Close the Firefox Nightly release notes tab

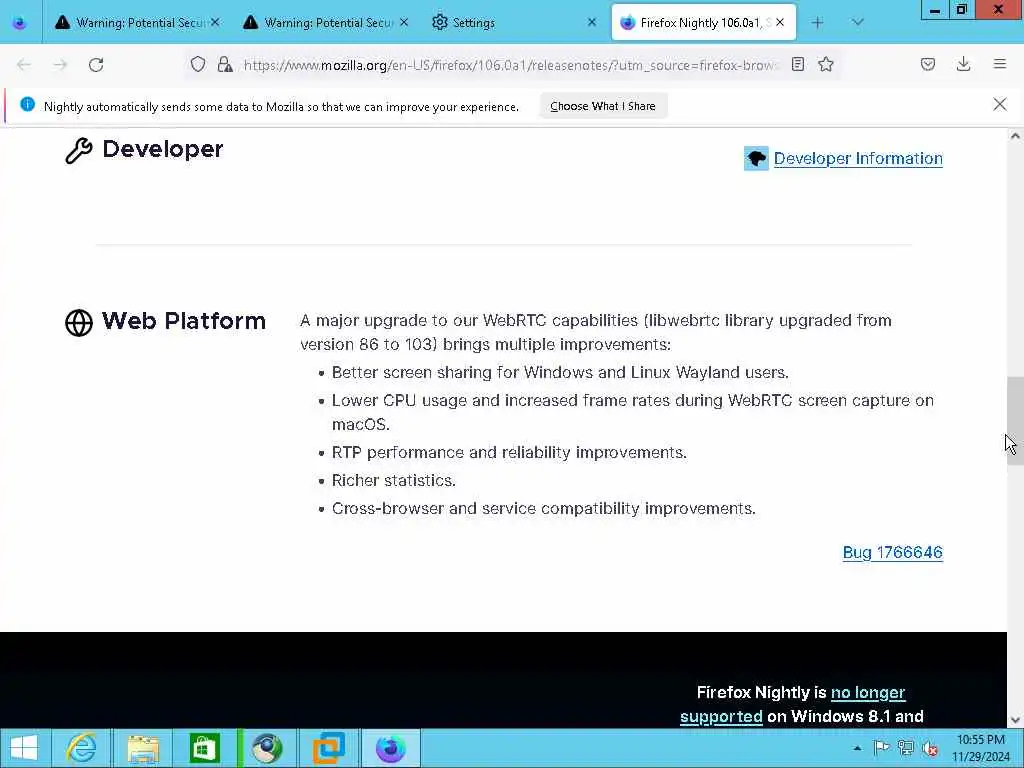pos(780,23)
